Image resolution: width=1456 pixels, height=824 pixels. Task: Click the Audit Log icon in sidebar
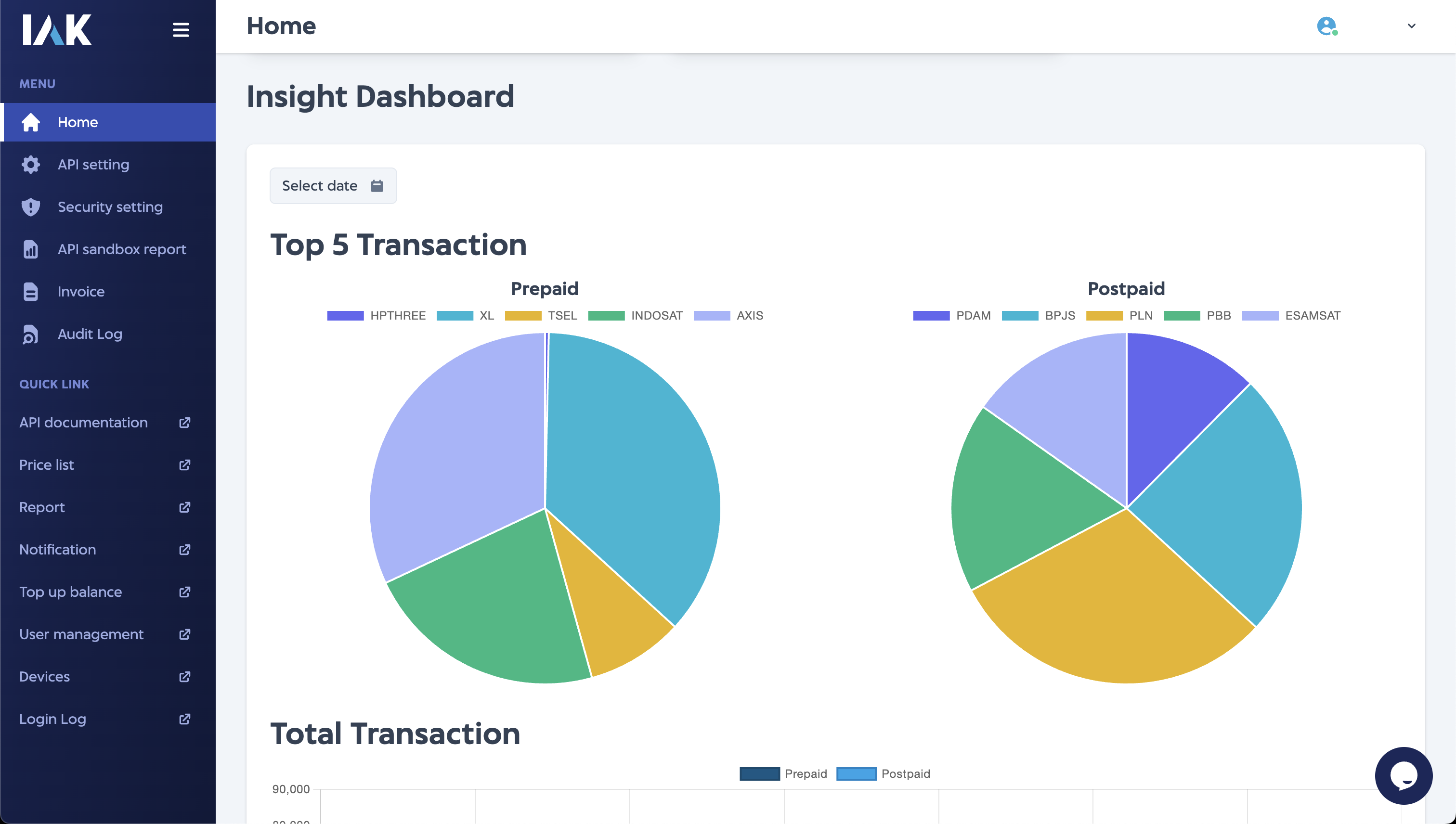point(29,334)
